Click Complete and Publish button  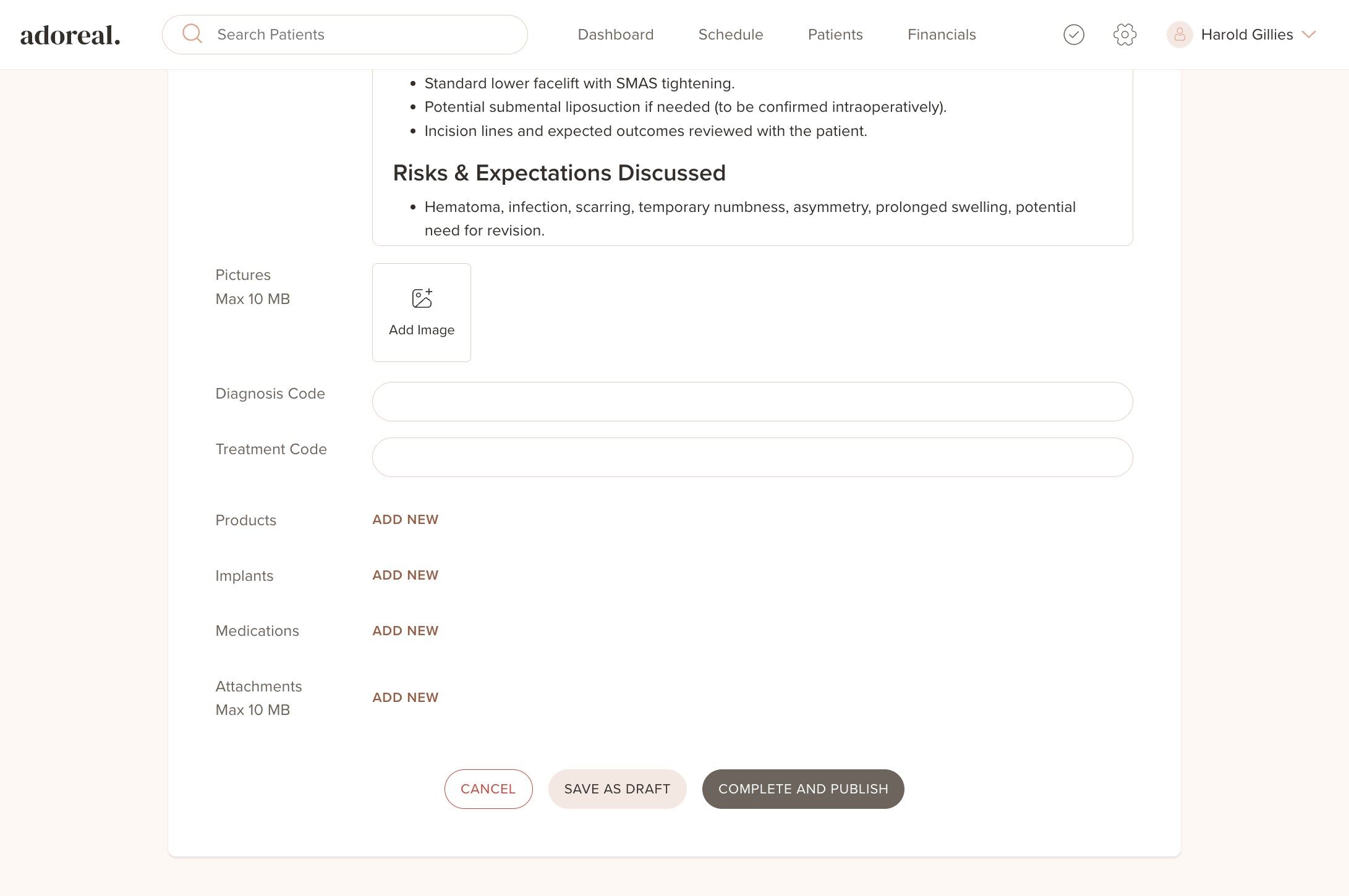802,789
